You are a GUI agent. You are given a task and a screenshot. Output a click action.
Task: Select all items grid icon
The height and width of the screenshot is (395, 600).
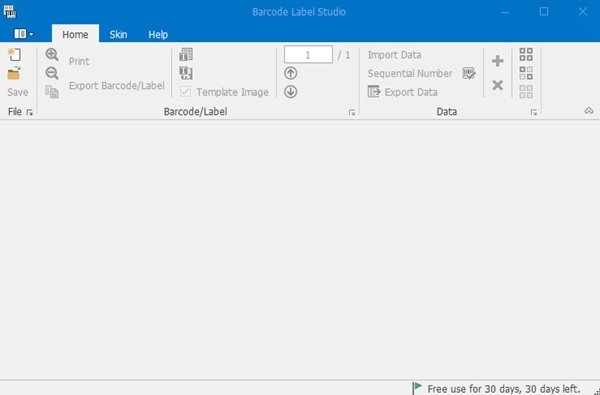pos(526,54)
